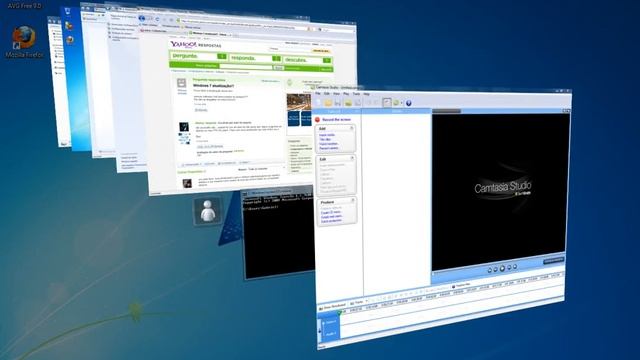Open the File menu in Camtasia Studio
This screenshot has height=360, width=640.
click(x=318, y=93)
